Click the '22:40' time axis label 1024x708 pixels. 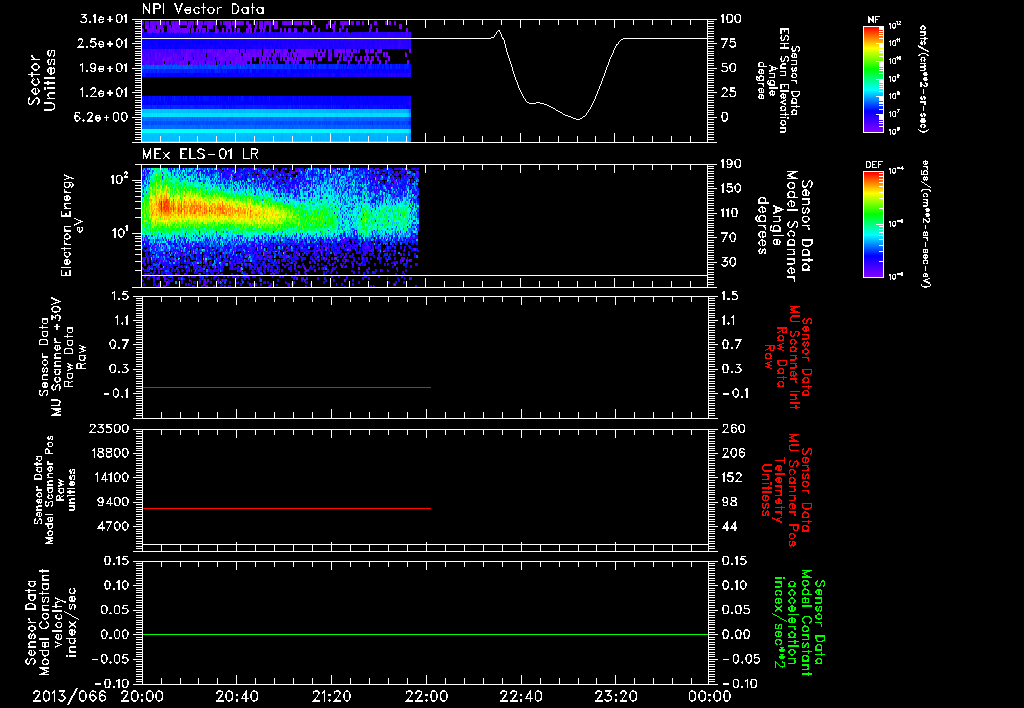pos(521,696)
